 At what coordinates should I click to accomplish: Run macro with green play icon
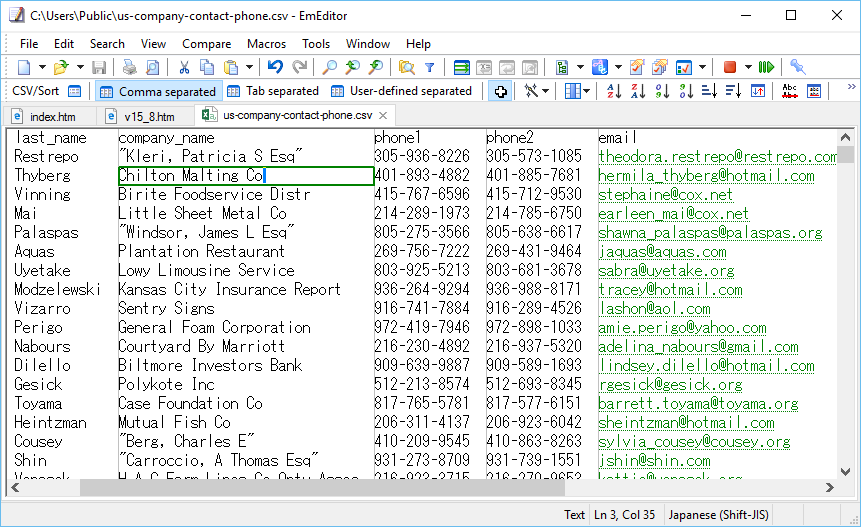coord(766,68)
